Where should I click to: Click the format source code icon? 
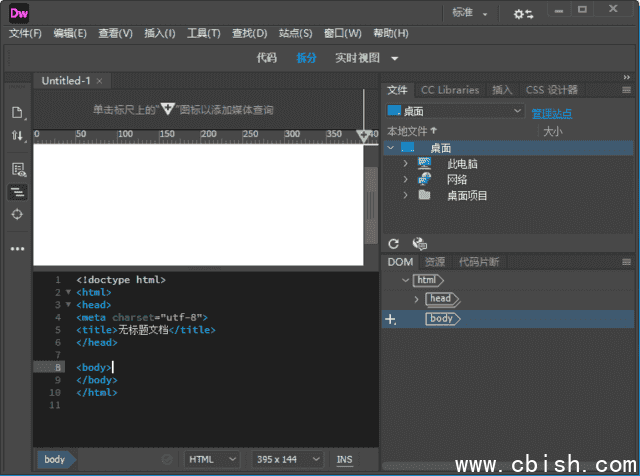pyautogui.click(x=17, y=192)
